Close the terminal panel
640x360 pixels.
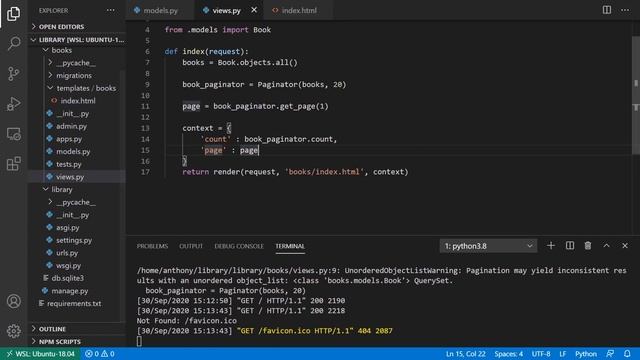pos(625,246)
